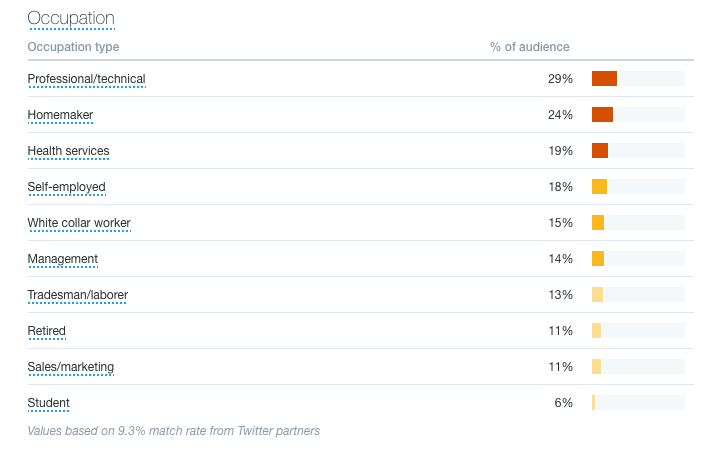Click the Homemaker 24% audience bar
The image size is (721, 464).
pos(602,115)
